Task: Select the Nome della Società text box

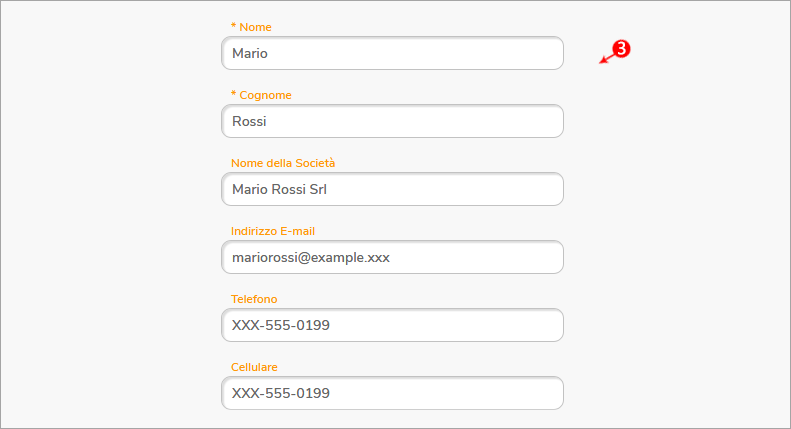Action: pos(392,189)
